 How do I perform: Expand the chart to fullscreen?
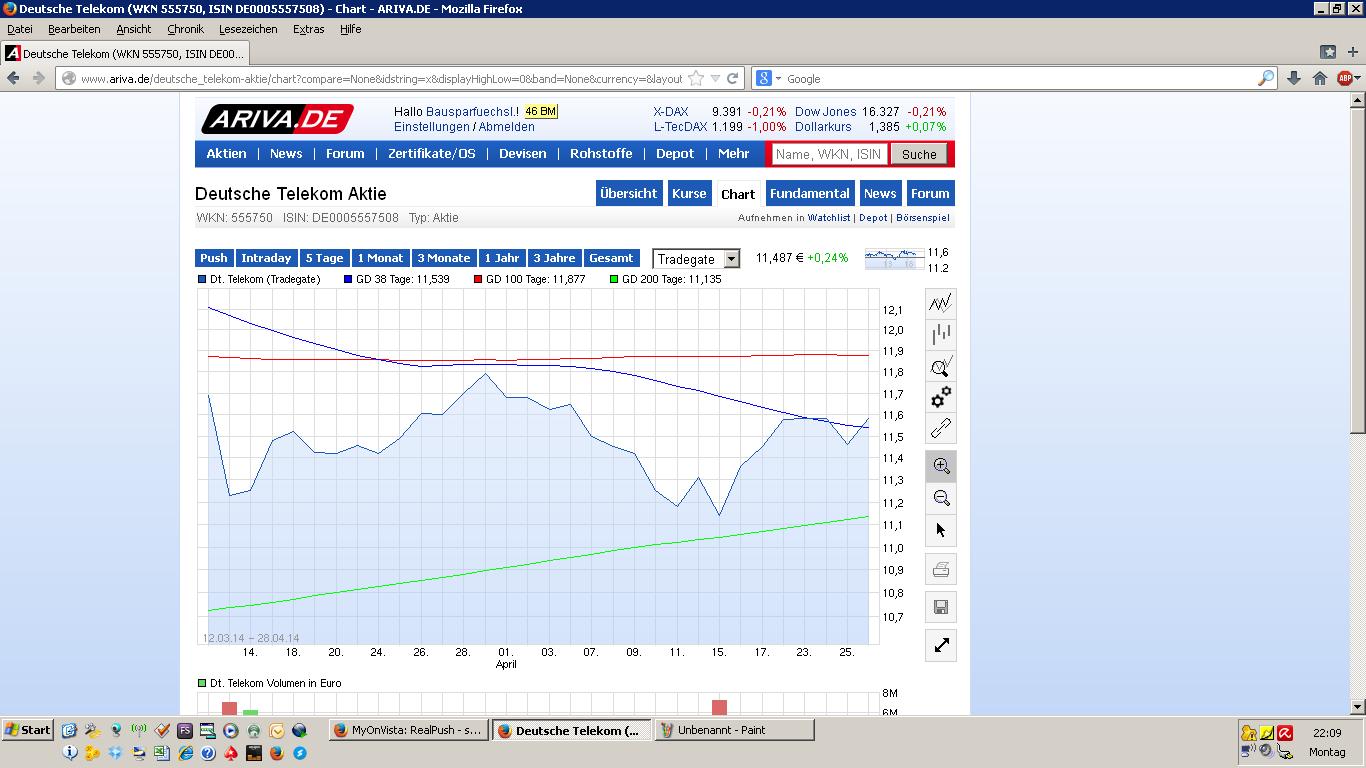click(x=940, y=645)
